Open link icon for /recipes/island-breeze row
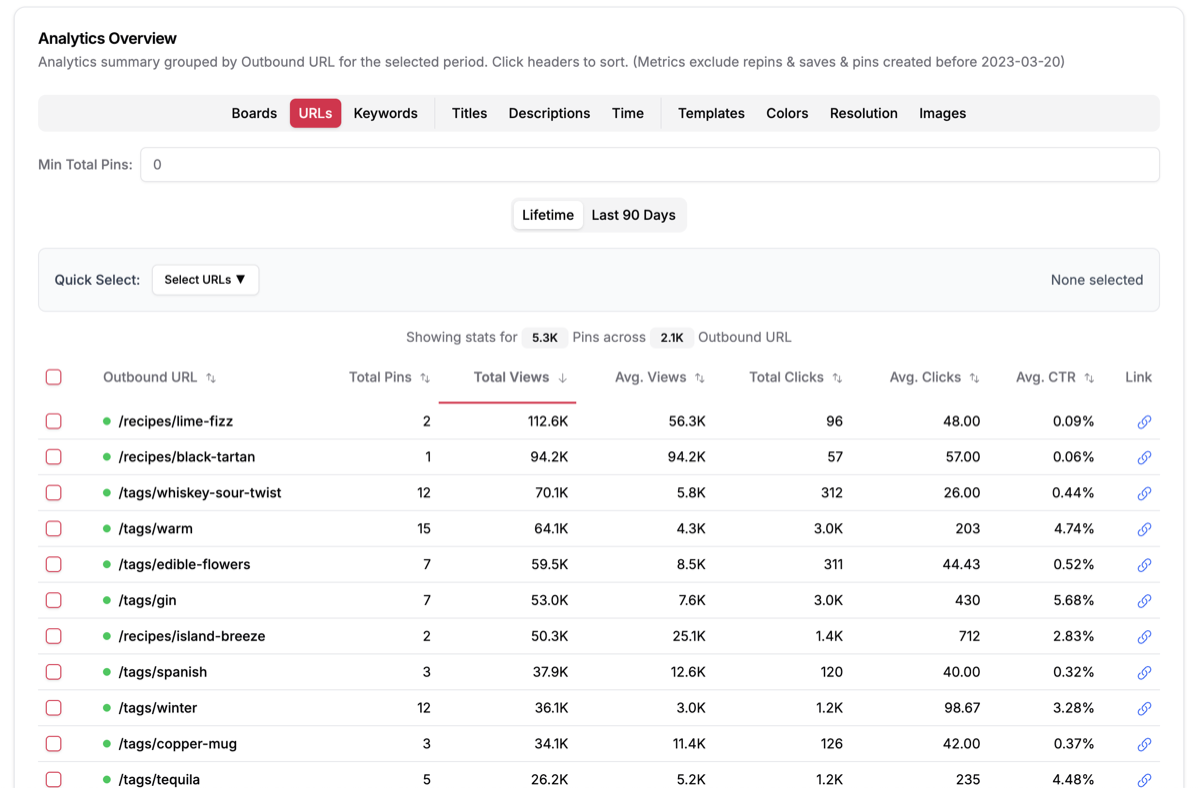Image resolution: width=1200 pixels, height=788 pixels. click(1144, 637)
